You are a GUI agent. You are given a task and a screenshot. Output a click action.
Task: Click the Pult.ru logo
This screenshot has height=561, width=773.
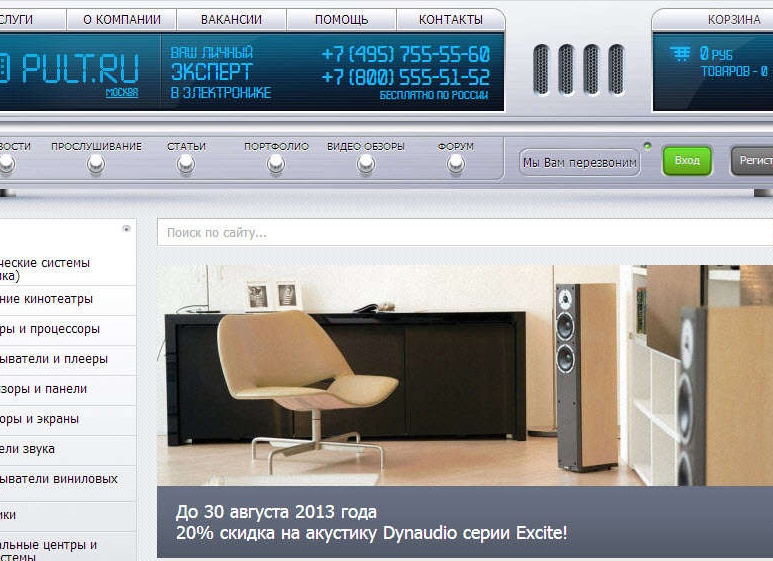[70, 66]
